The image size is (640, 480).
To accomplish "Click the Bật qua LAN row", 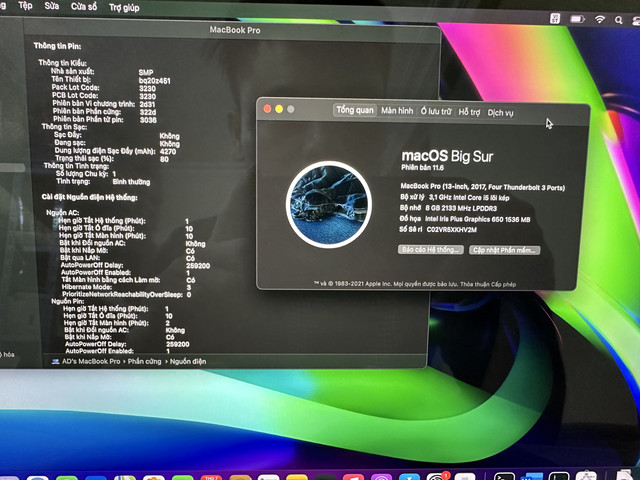I will coord(127,258).
